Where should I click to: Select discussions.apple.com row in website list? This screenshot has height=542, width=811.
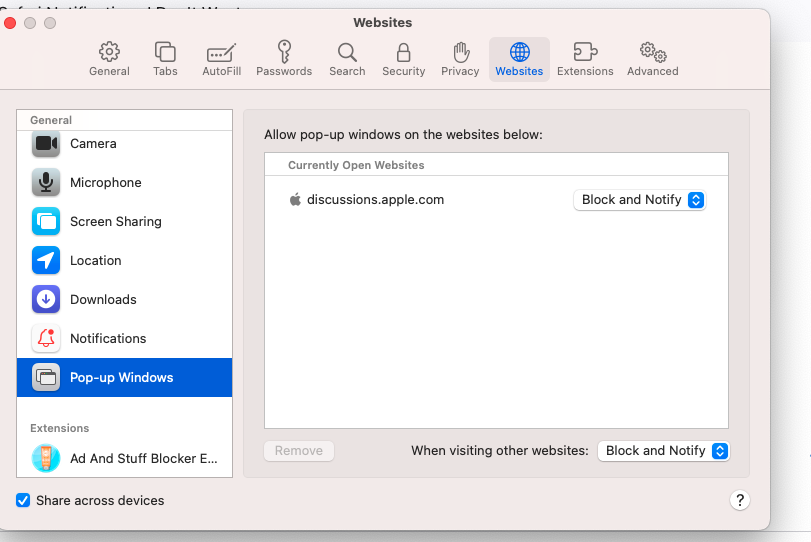tap(375, 200)
